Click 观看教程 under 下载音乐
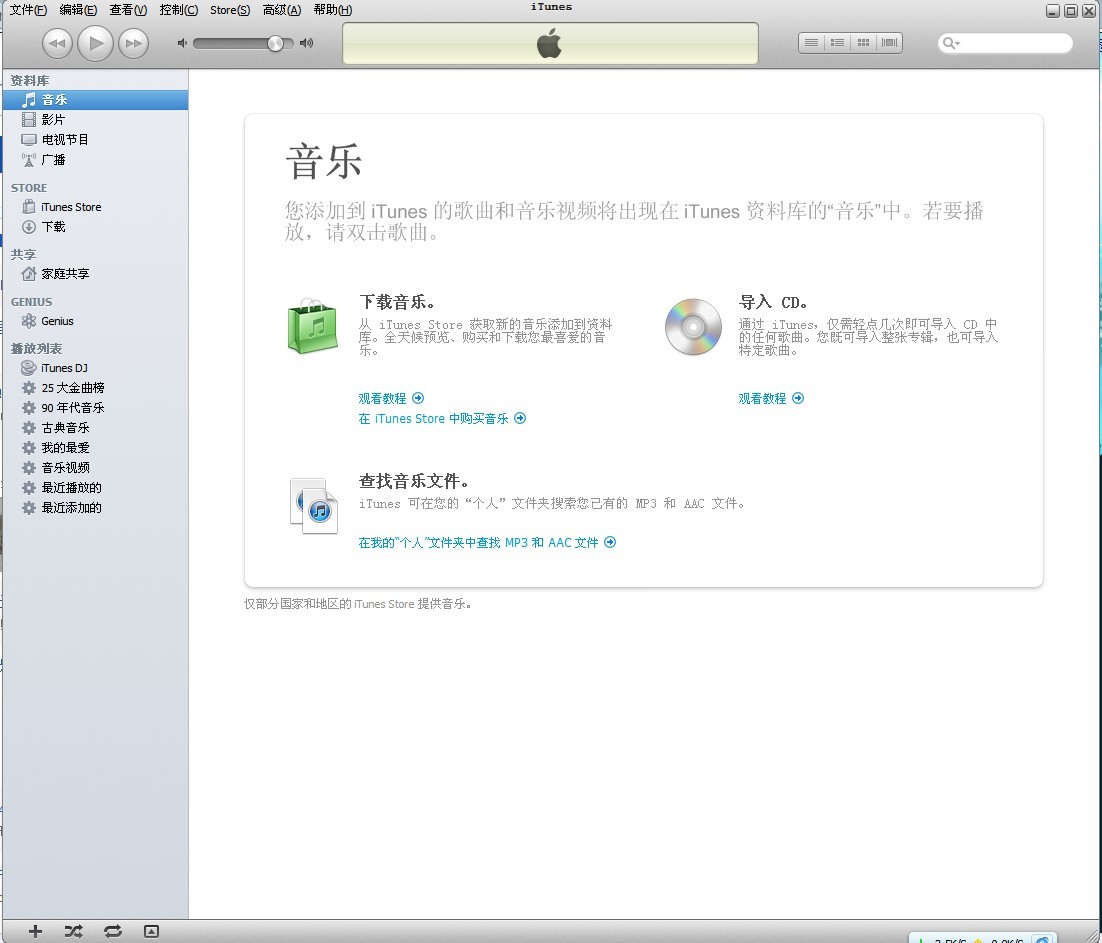1102x943 pixels. 391,398
